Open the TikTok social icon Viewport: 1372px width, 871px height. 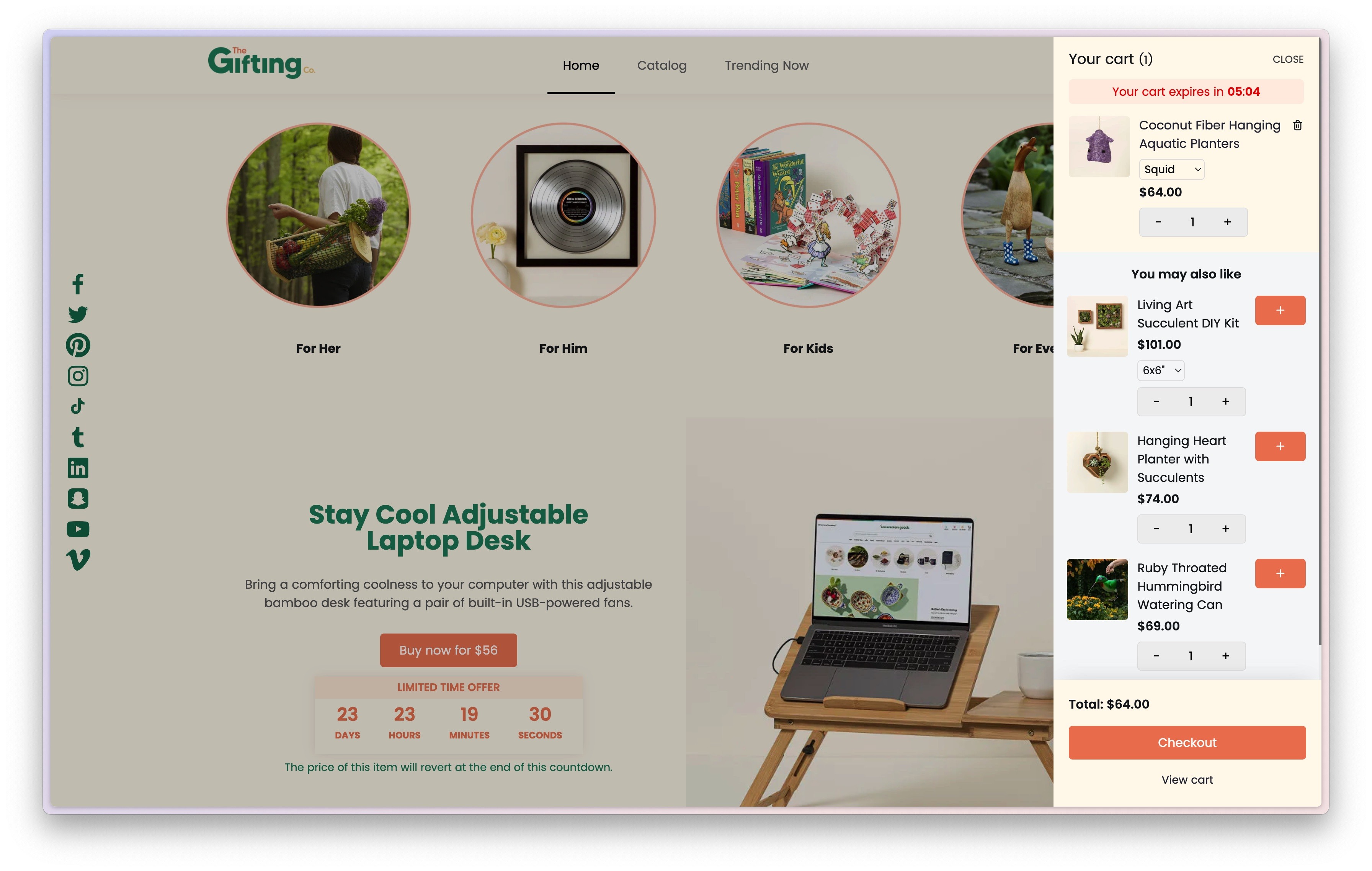click(78, 406)
